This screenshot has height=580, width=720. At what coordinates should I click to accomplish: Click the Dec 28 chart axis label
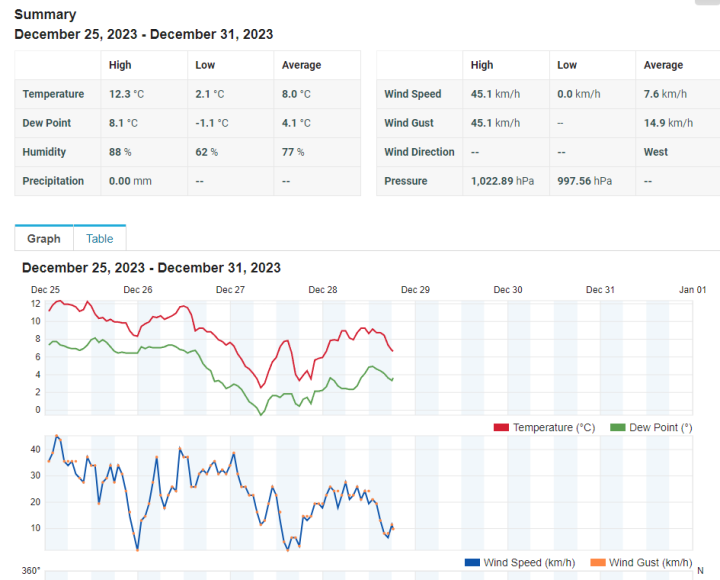[322, 290]
